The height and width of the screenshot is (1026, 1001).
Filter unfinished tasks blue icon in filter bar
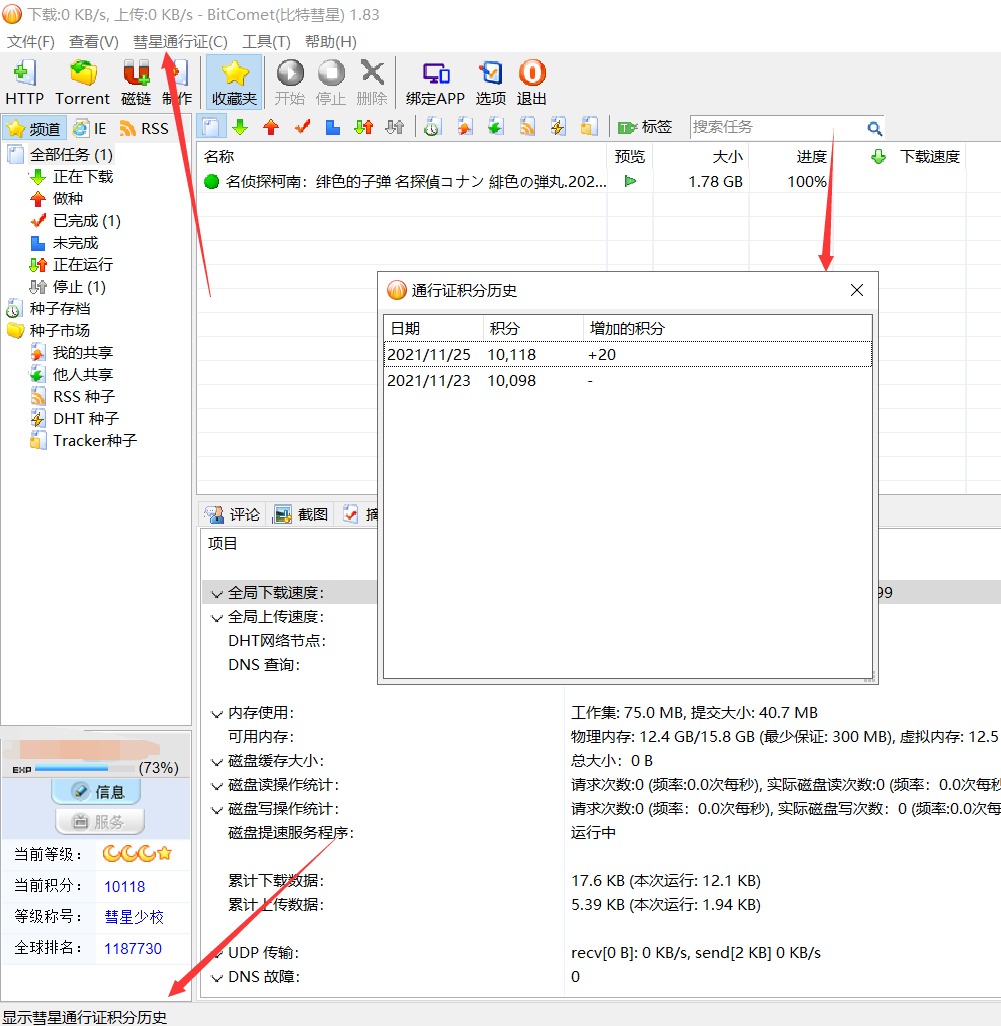333,127
